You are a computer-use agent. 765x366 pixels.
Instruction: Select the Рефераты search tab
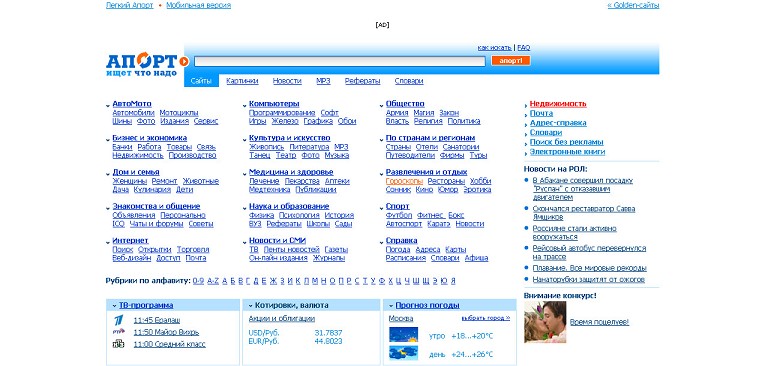[x=362, y=81]
